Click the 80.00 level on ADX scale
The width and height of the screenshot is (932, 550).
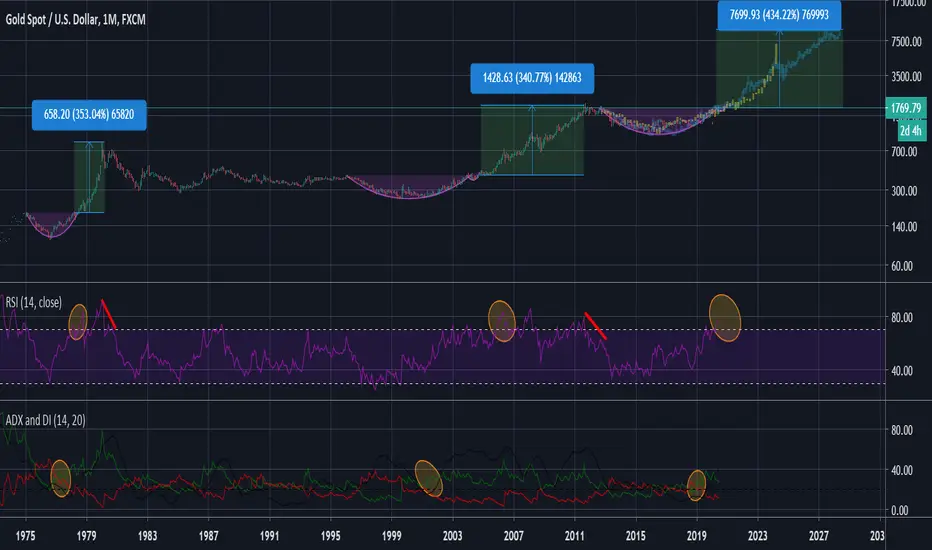(x=902, y=430)
